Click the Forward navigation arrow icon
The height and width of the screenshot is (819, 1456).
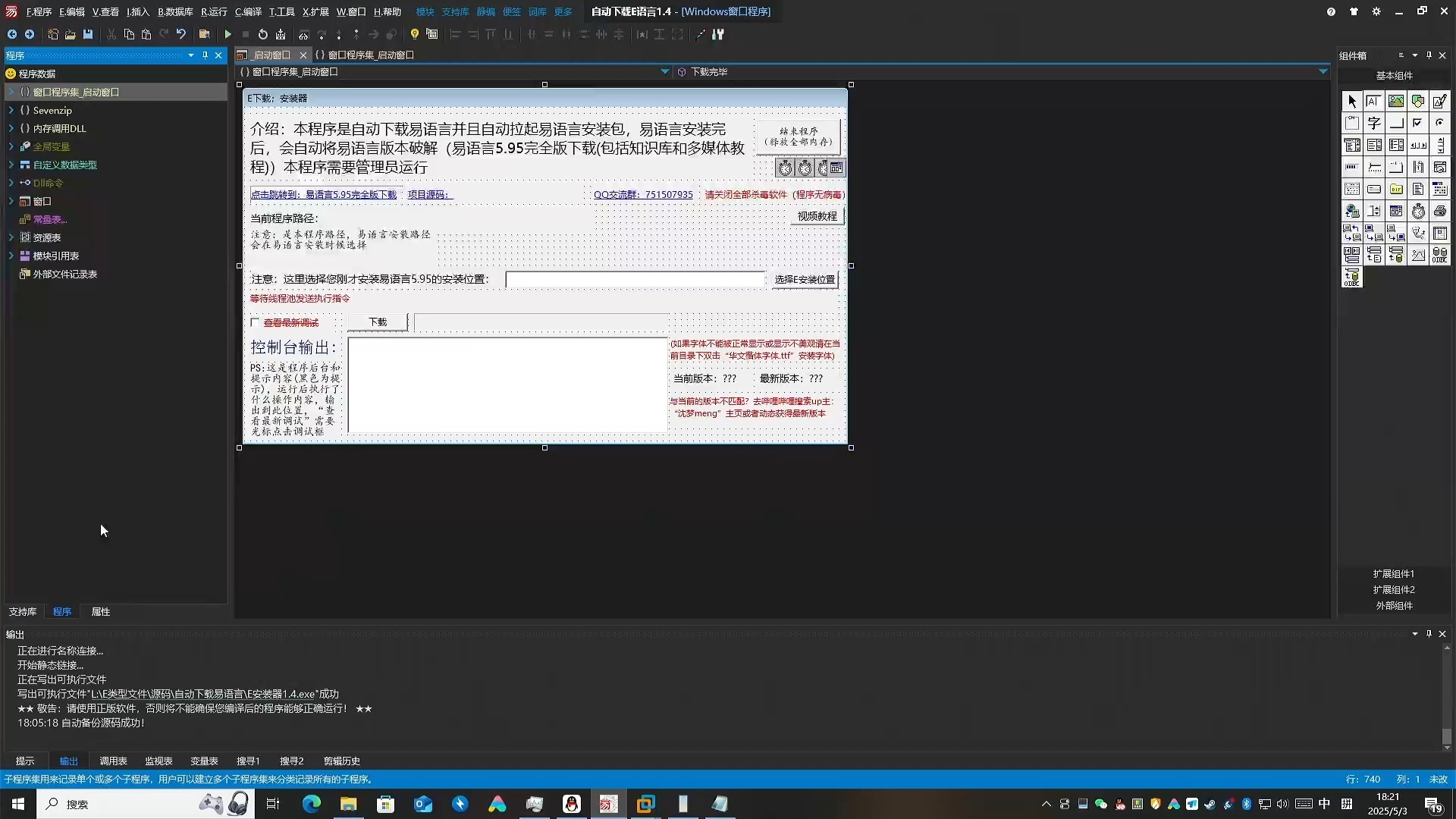click(30, 34)
